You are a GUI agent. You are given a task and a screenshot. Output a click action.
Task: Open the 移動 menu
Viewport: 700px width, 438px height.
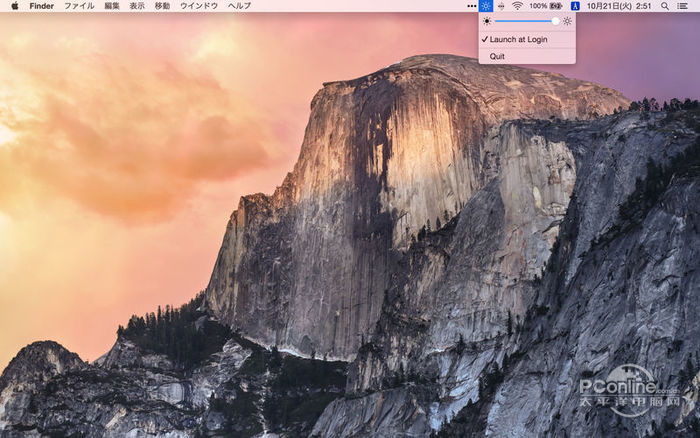pos(162,6)
